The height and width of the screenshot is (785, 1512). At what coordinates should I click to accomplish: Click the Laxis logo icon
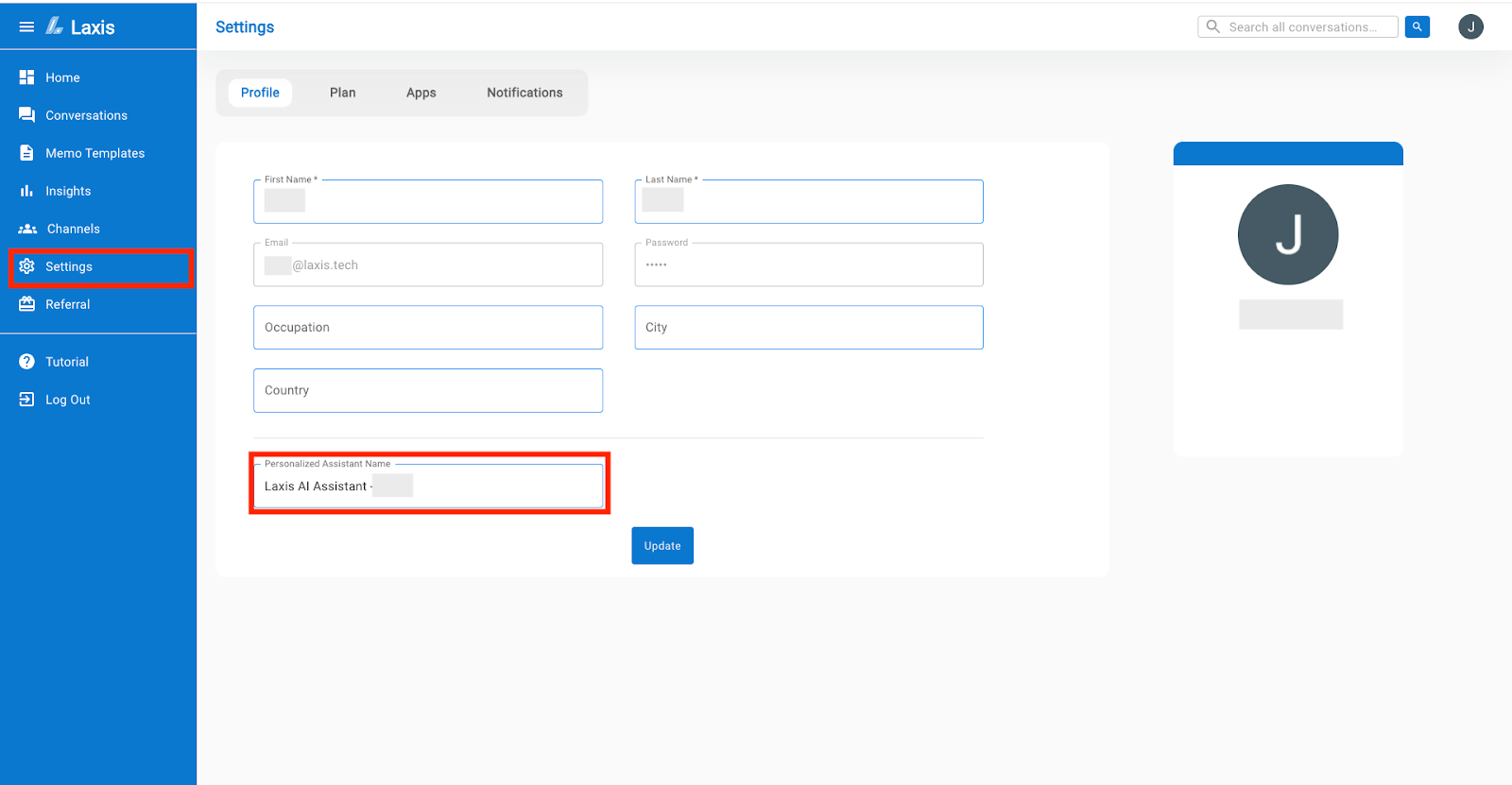[55, 26]
